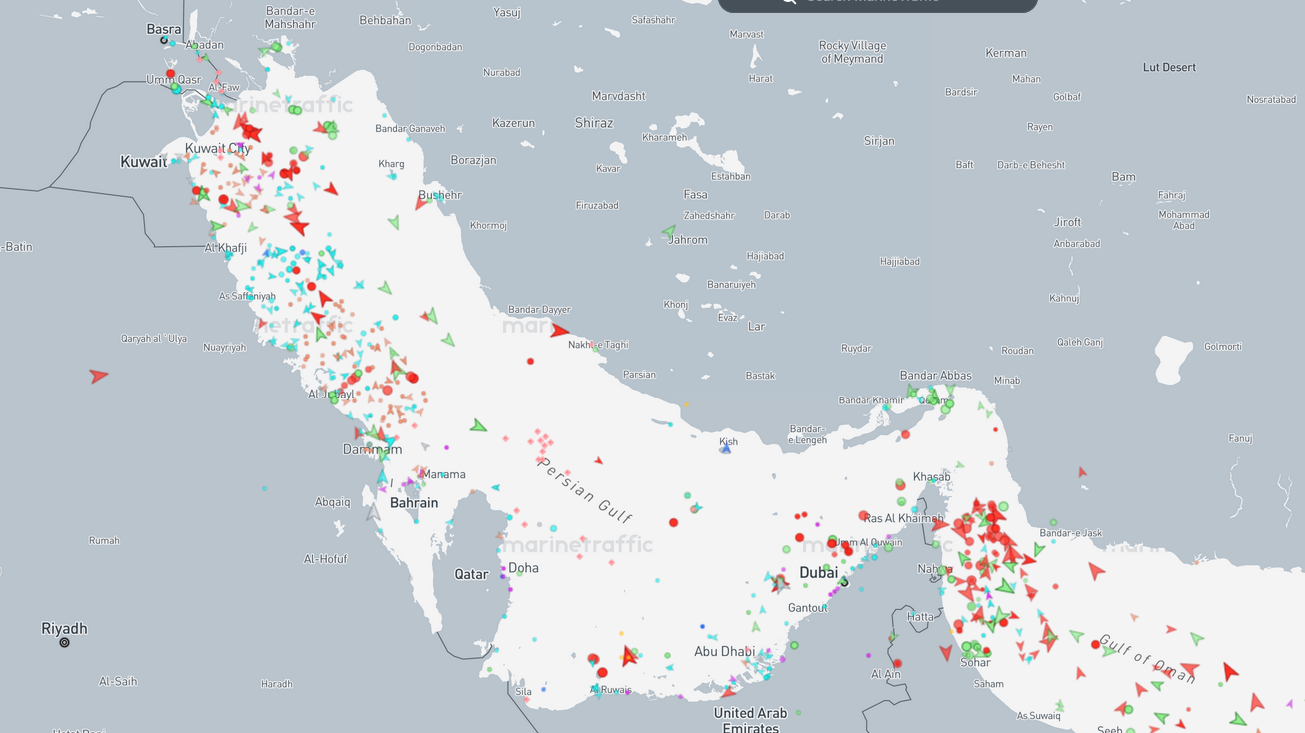Click the Kuwait City map label

(218, 148)
